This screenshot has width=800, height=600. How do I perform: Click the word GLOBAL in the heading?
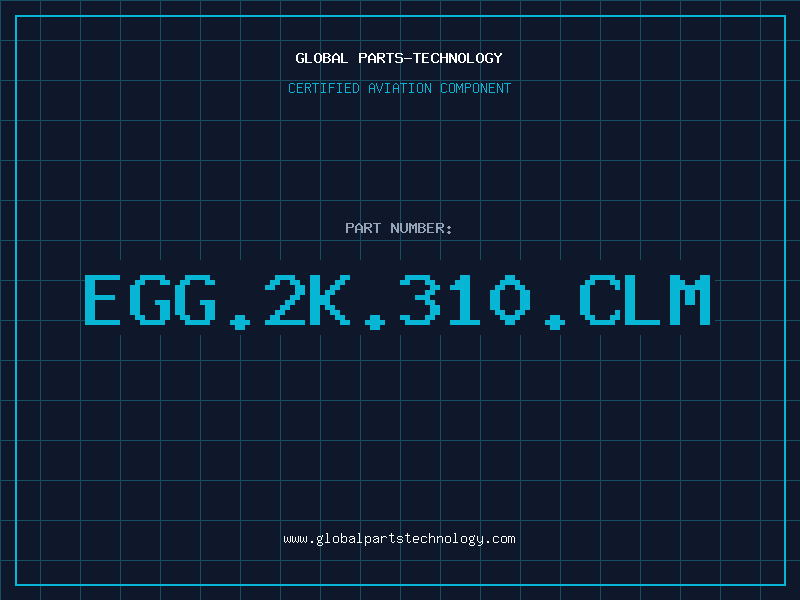[x=321, y=58]
